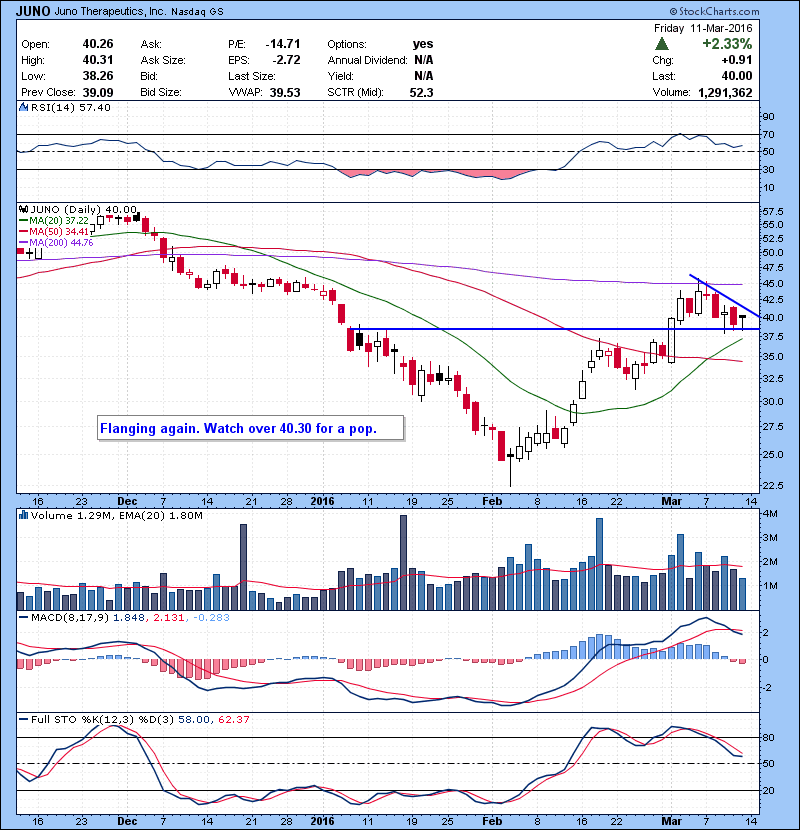Screen dimensions: 800x830
Task: Click the candlestick icon beside JUNO (Daily)
Action: coord(23,209)
